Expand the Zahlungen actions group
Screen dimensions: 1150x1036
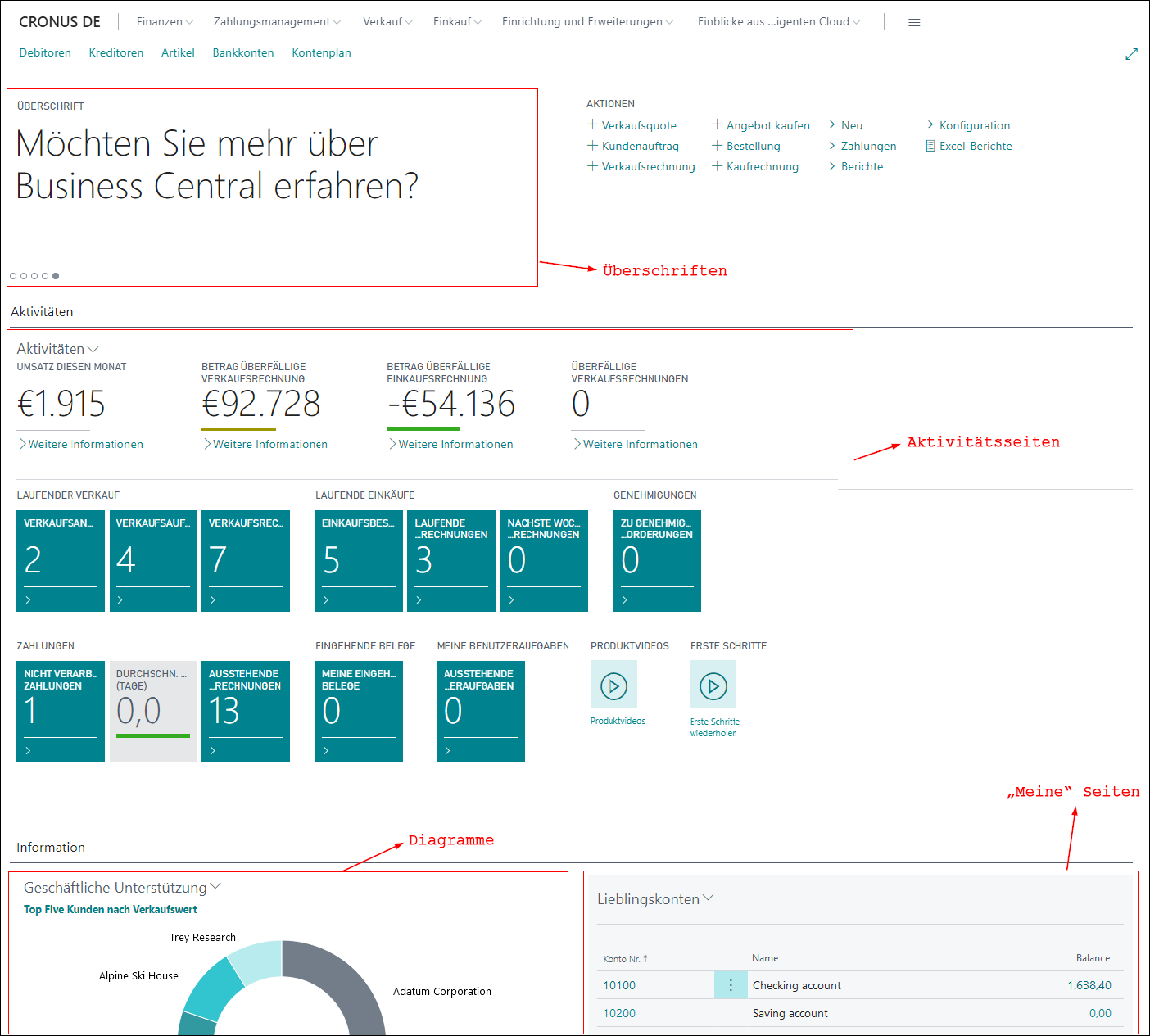862,146
